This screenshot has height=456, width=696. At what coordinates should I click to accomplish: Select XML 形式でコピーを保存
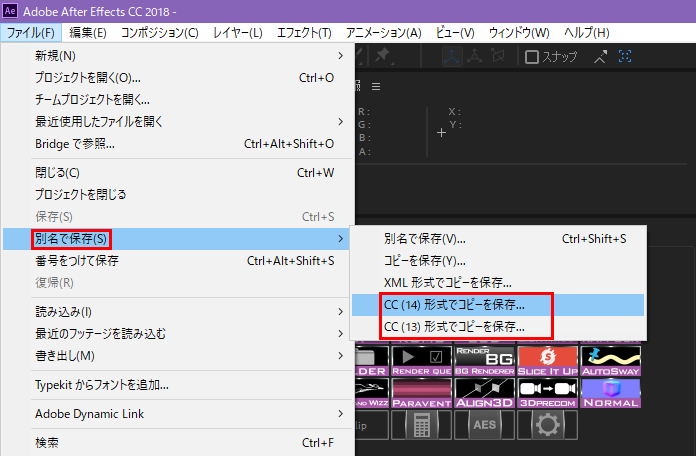(447, 282)
